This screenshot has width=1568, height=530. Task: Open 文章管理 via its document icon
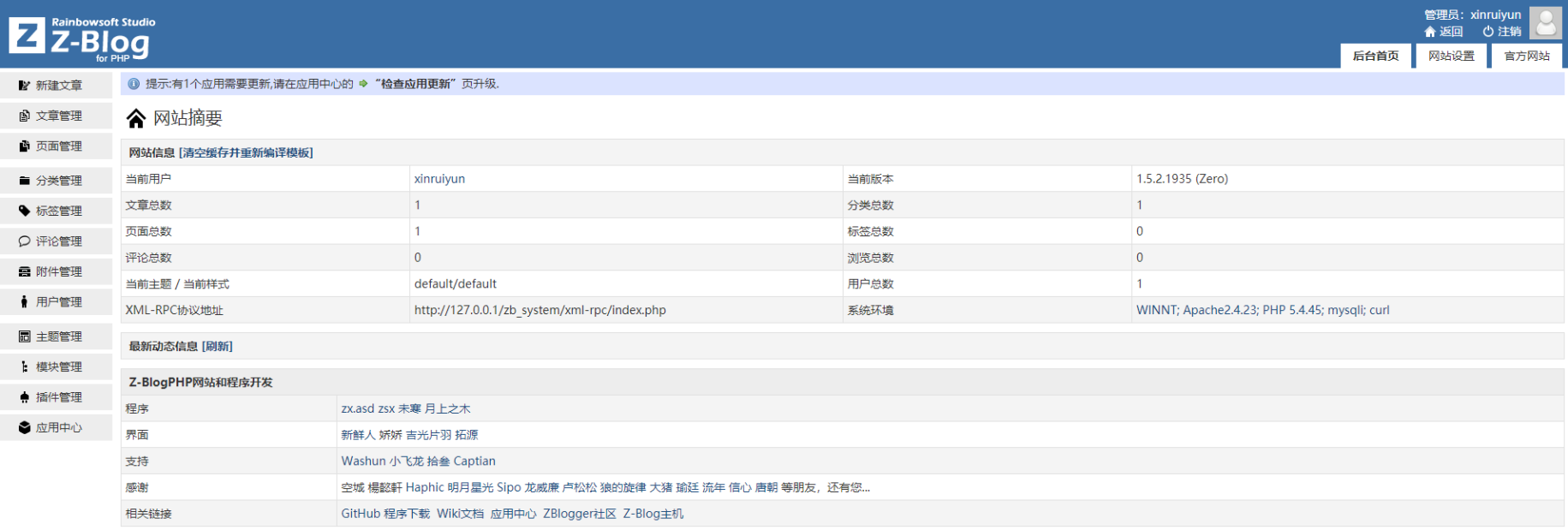coord(25,116)
